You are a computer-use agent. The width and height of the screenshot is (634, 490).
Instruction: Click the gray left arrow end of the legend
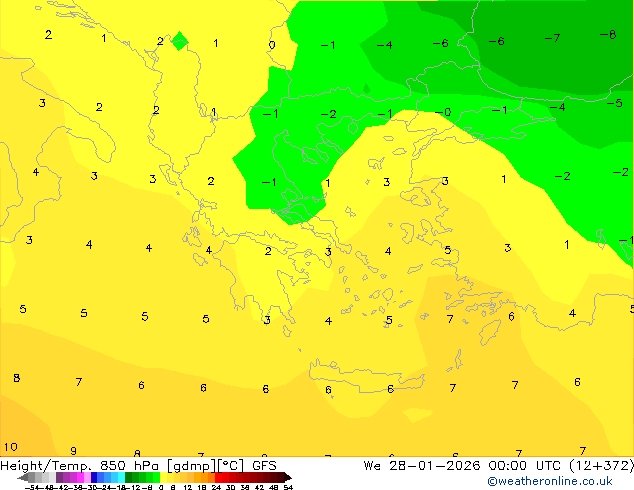click(22, 478)
